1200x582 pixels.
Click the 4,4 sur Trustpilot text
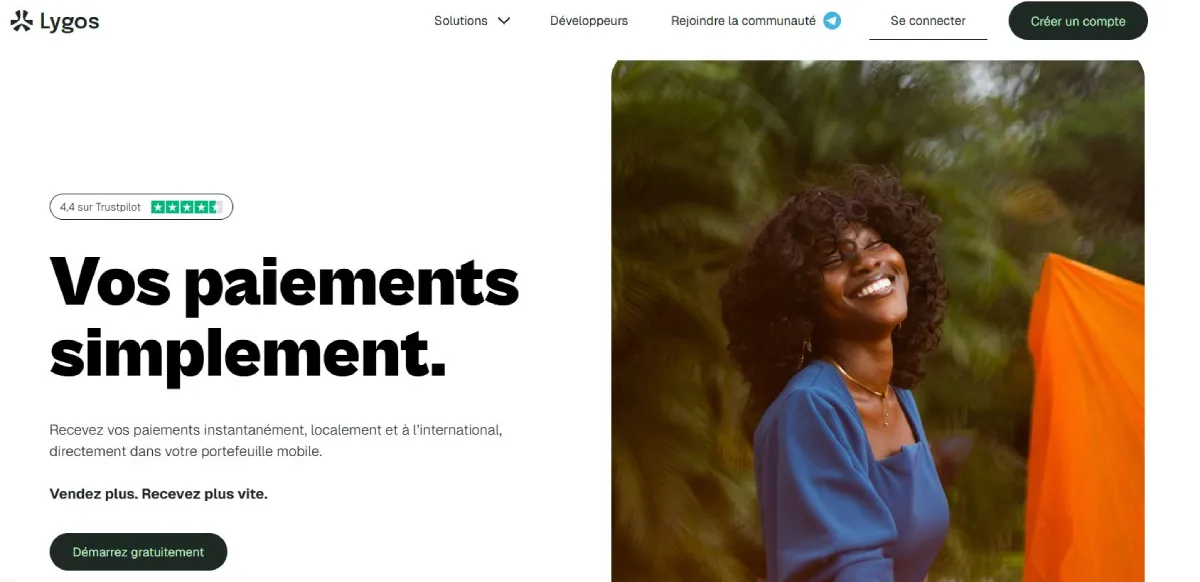100,207
